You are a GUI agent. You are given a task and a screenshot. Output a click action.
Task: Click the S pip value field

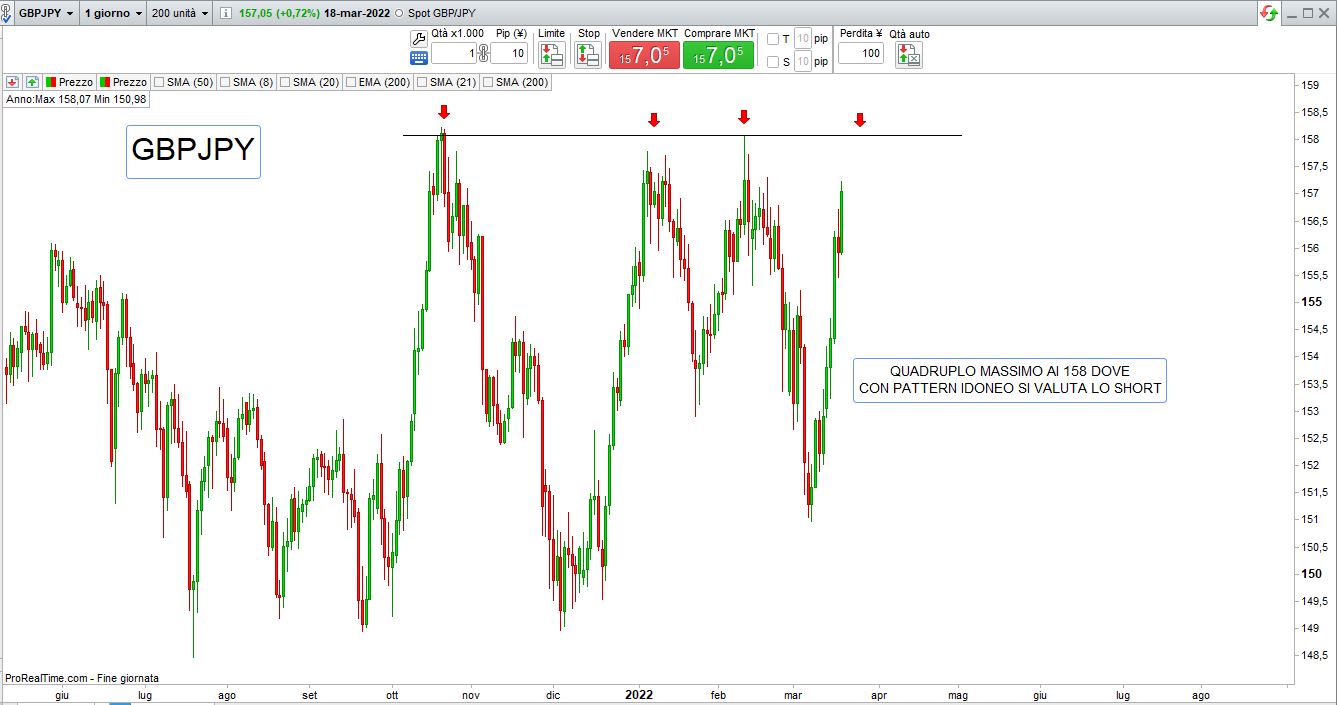pyautogui.click(x=802, y=62)
